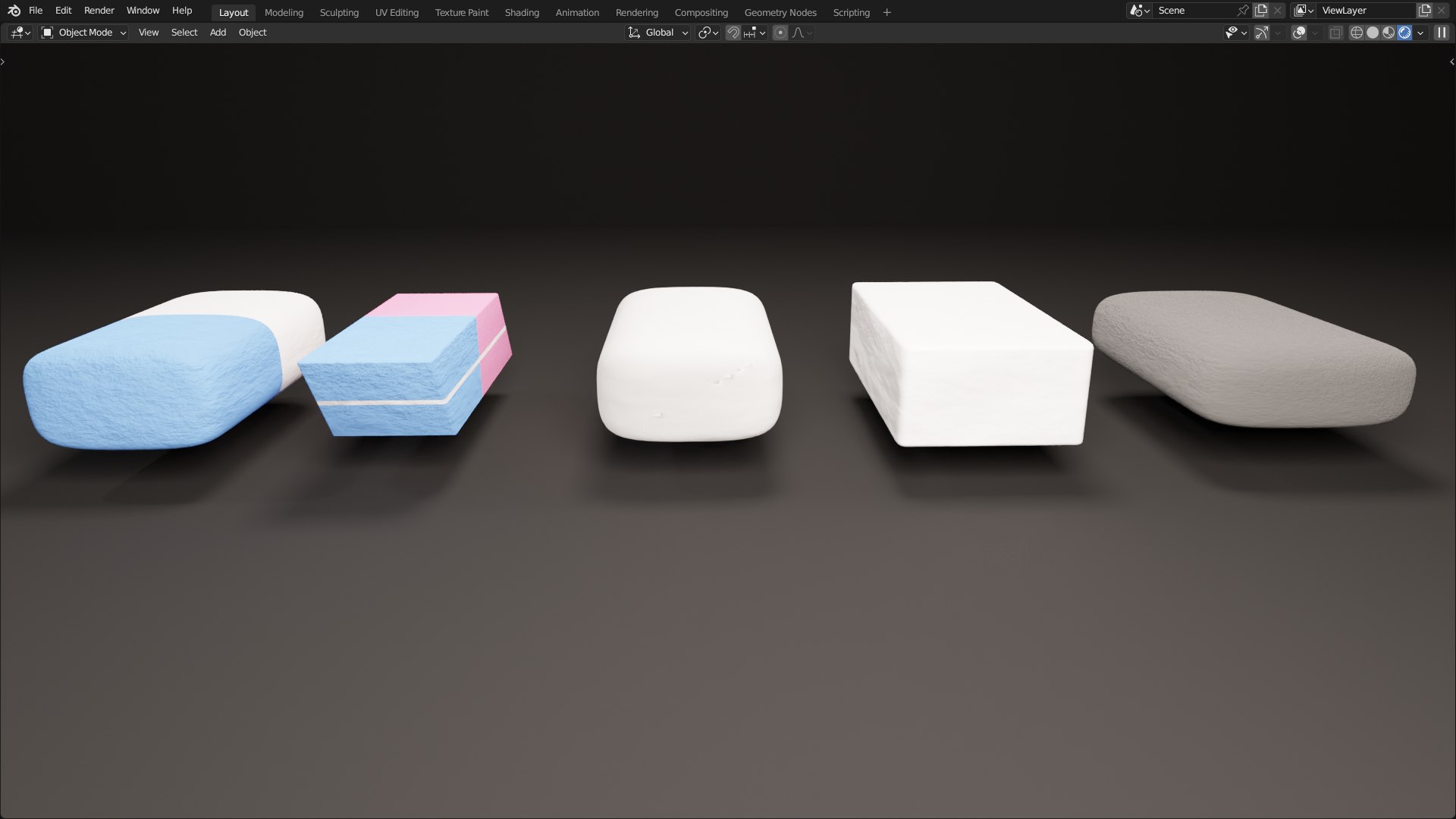This screenshot has width=1456, height=819.
Task: Open the viewport shading options dropdown
Action: (x=1420, y=33)
